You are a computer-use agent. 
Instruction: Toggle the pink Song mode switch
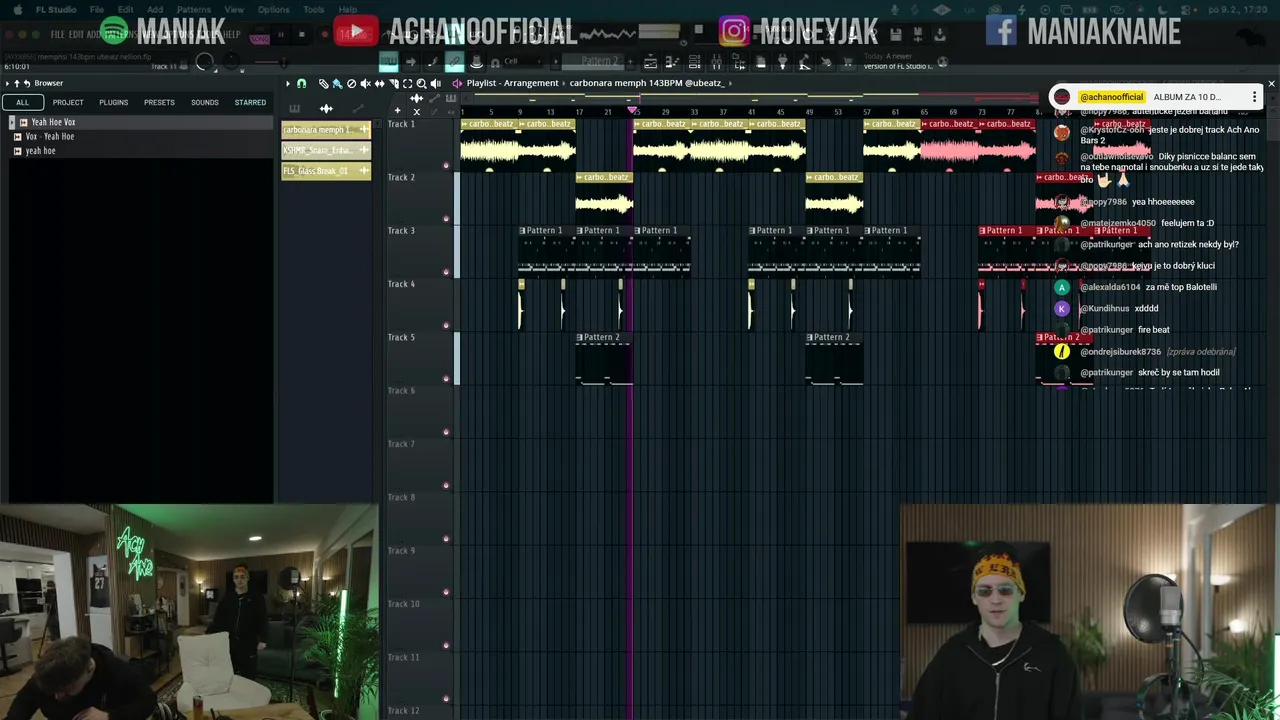260,37
